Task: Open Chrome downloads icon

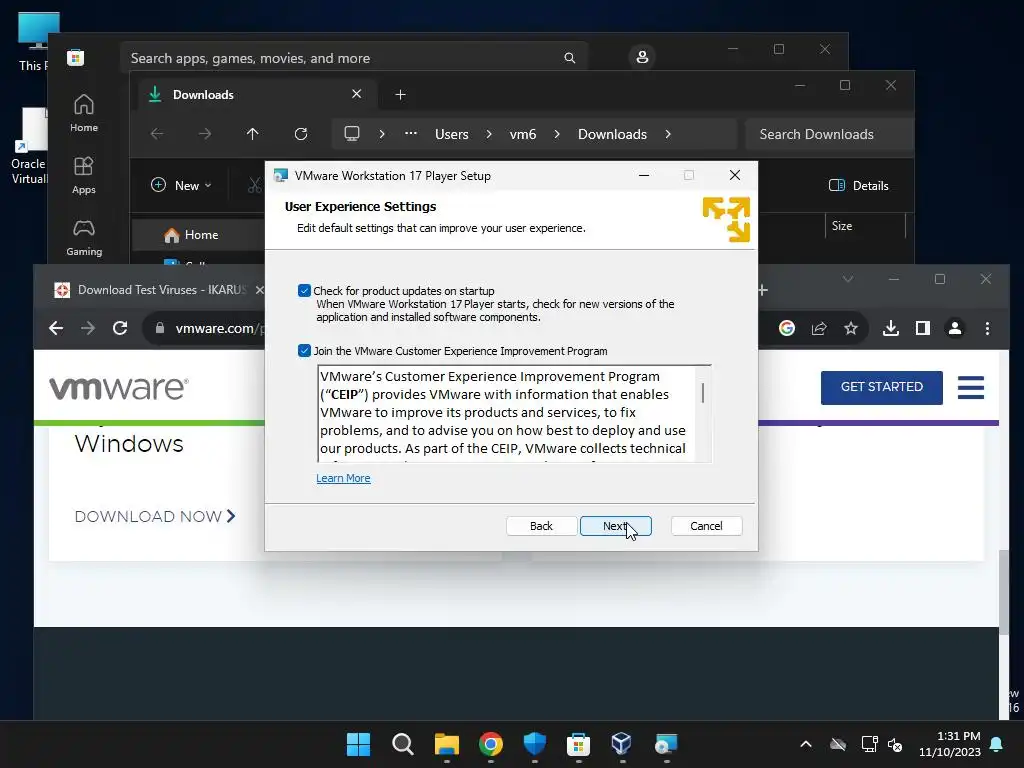Action: 891,328
